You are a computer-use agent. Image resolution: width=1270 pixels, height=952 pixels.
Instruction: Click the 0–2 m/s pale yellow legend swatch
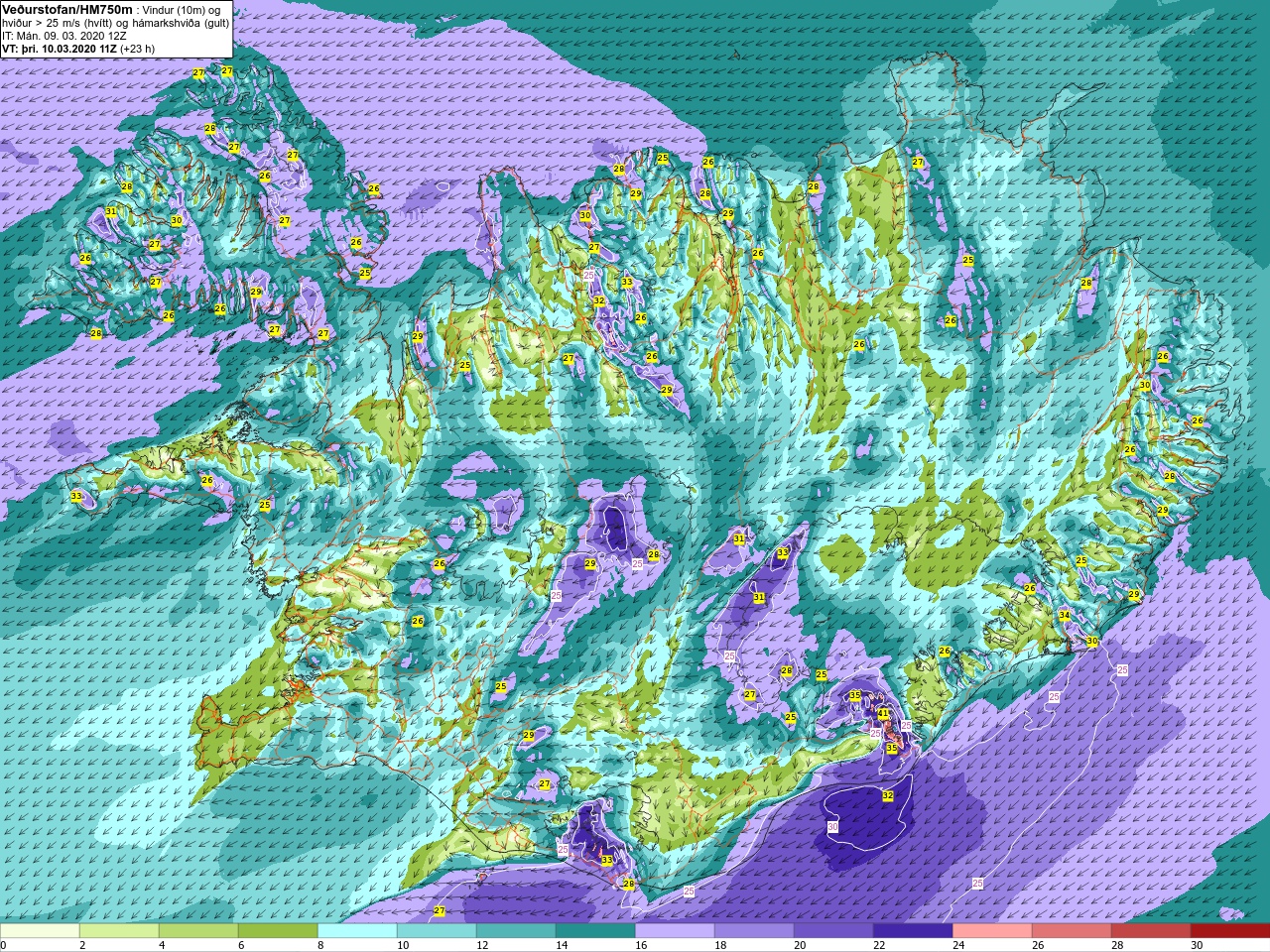(40, 931)
